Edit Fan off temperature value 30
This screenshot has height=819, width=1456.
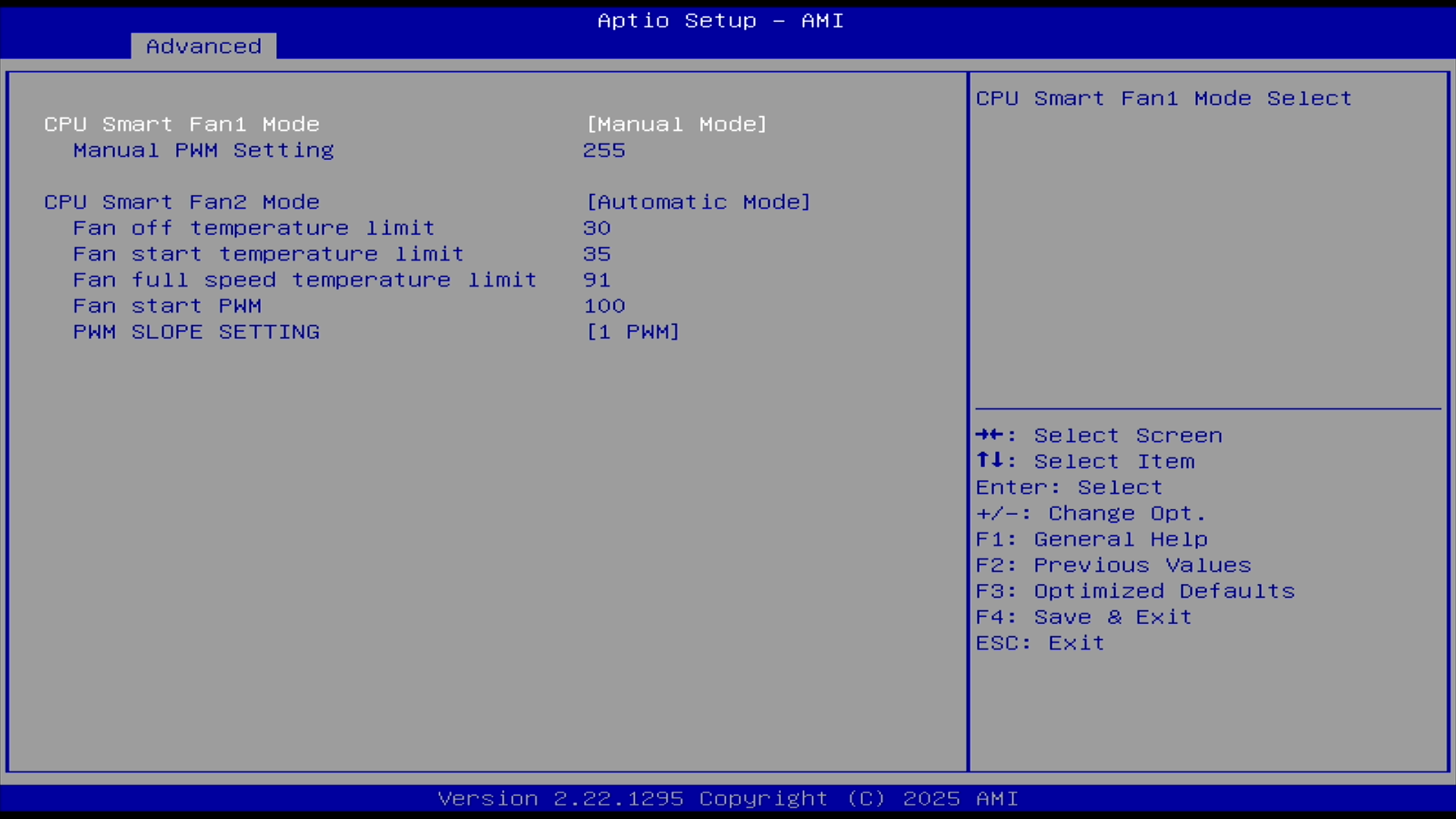tap(597, 228)
